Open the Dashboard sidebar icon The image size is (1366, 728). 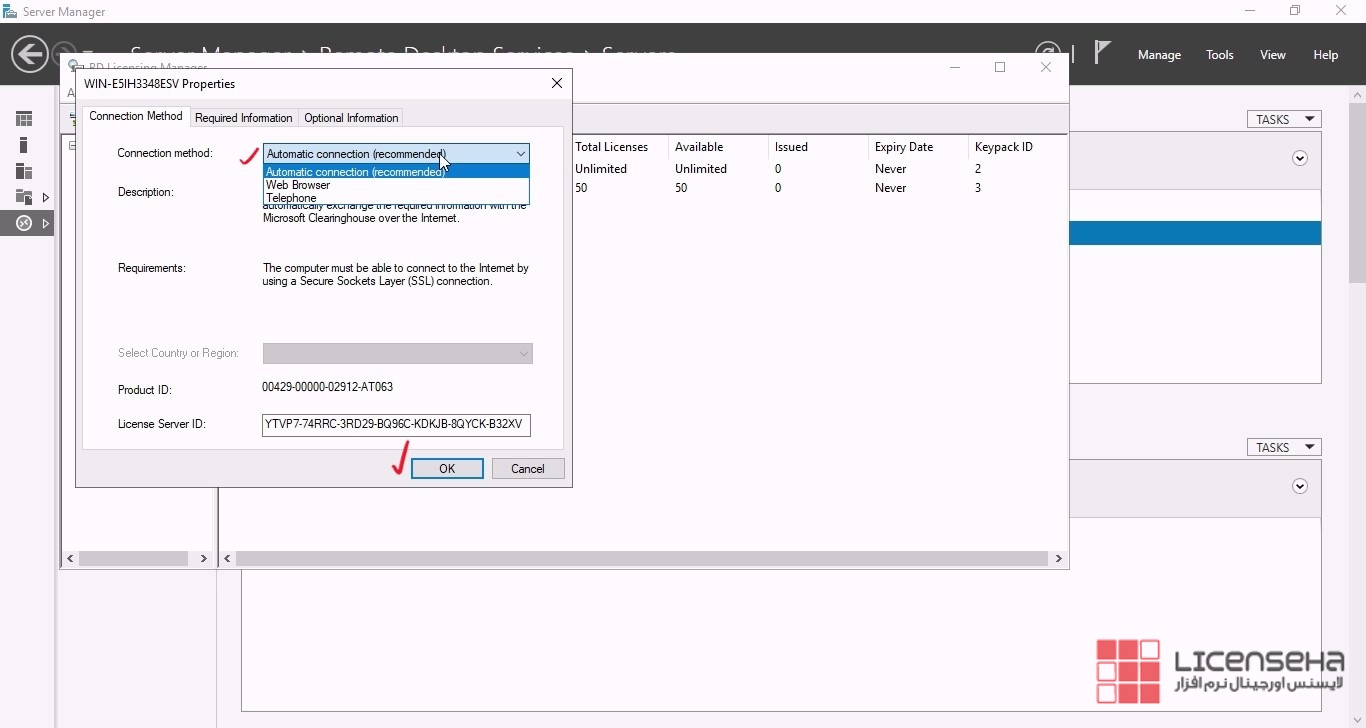(24, 119)
